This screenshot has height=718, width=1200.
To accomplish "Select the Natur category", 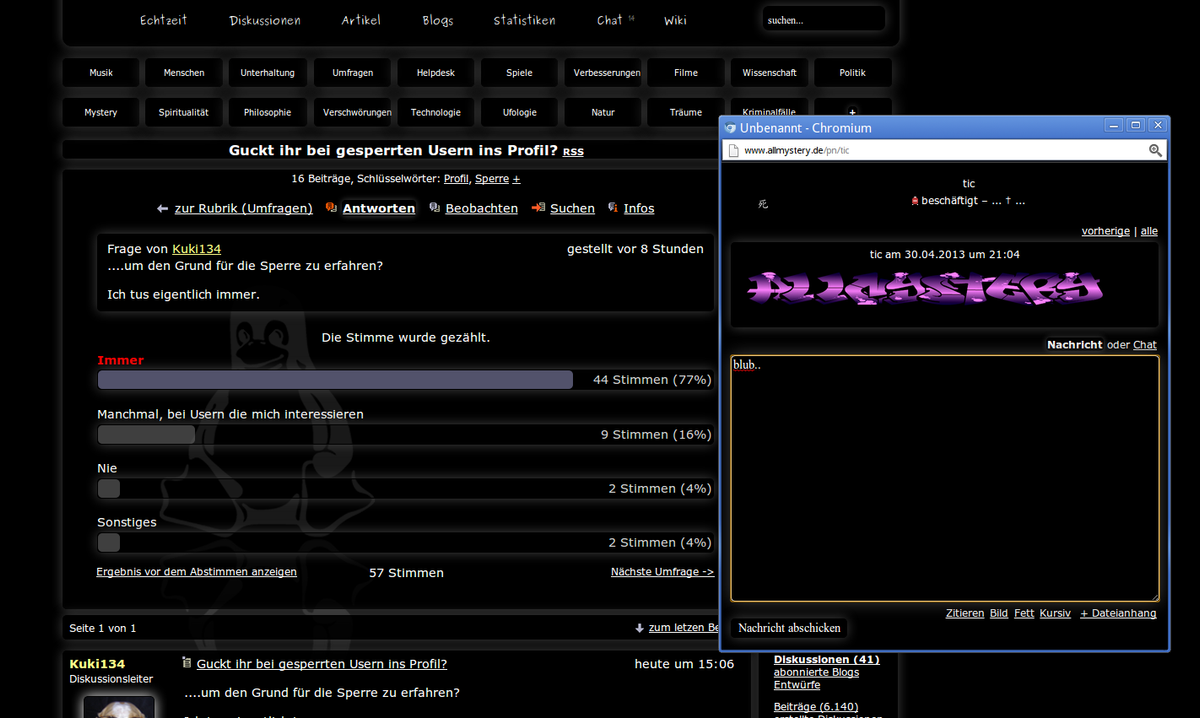I will tap(603, 113).
